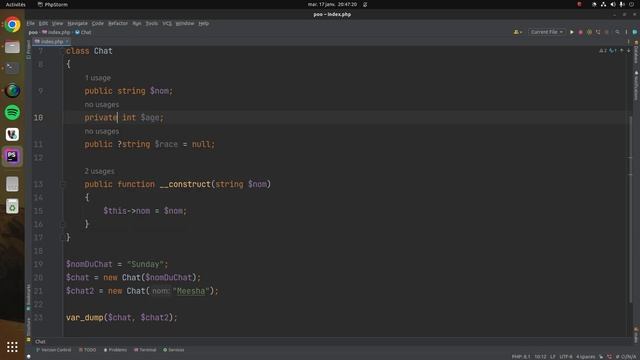Image resolution: width=640 pixels, height=360 pixels.
Task: Open the user account icon in toolbar
Action: pyautogui.click(x=518, y=32)
